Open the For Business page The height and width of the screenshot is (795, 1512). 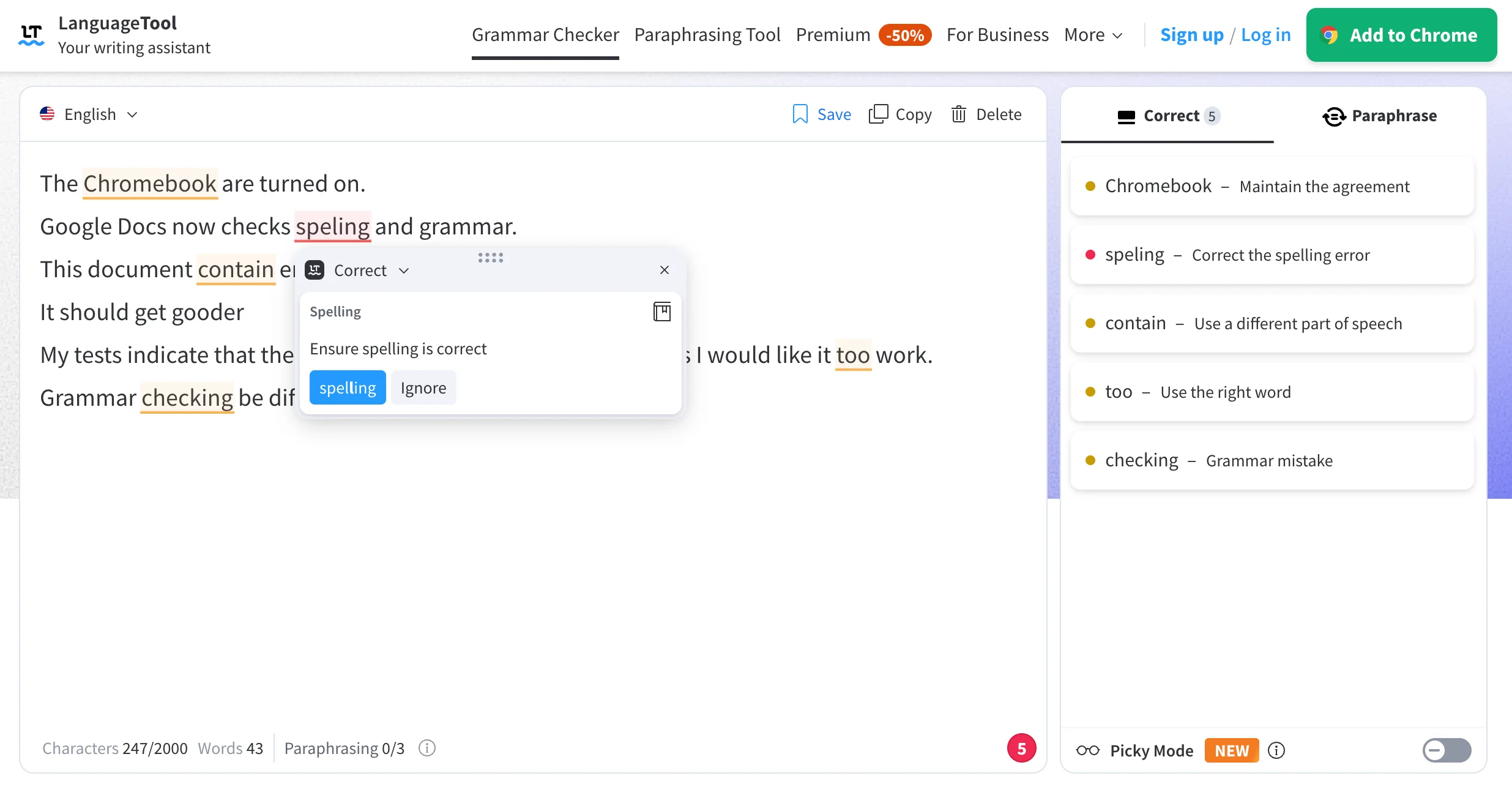coord(997,35)
